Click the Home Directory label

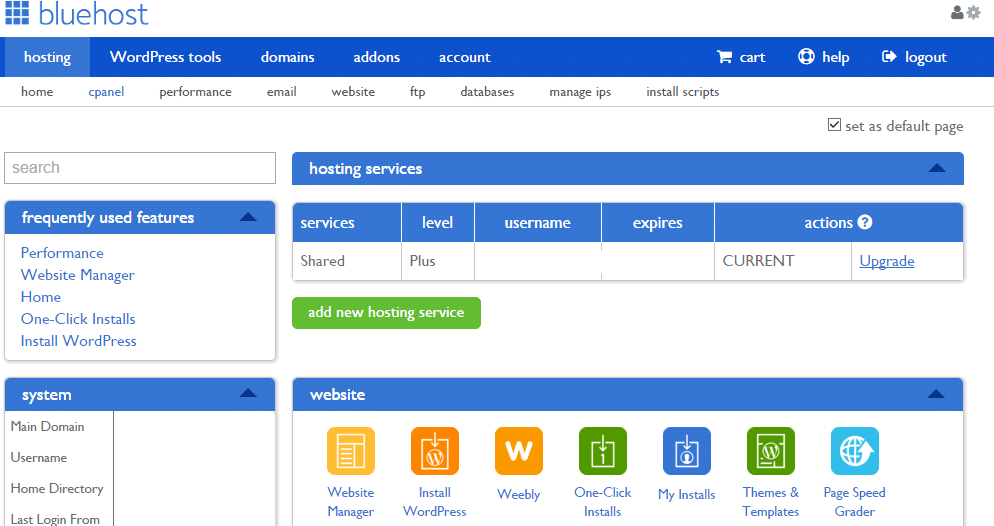point(57,489)
